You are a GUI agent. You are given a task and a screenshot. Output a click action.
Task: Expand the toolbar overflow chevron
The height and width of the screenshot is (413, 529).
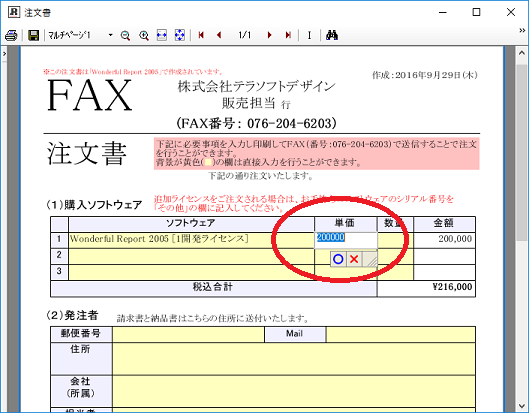522,30
